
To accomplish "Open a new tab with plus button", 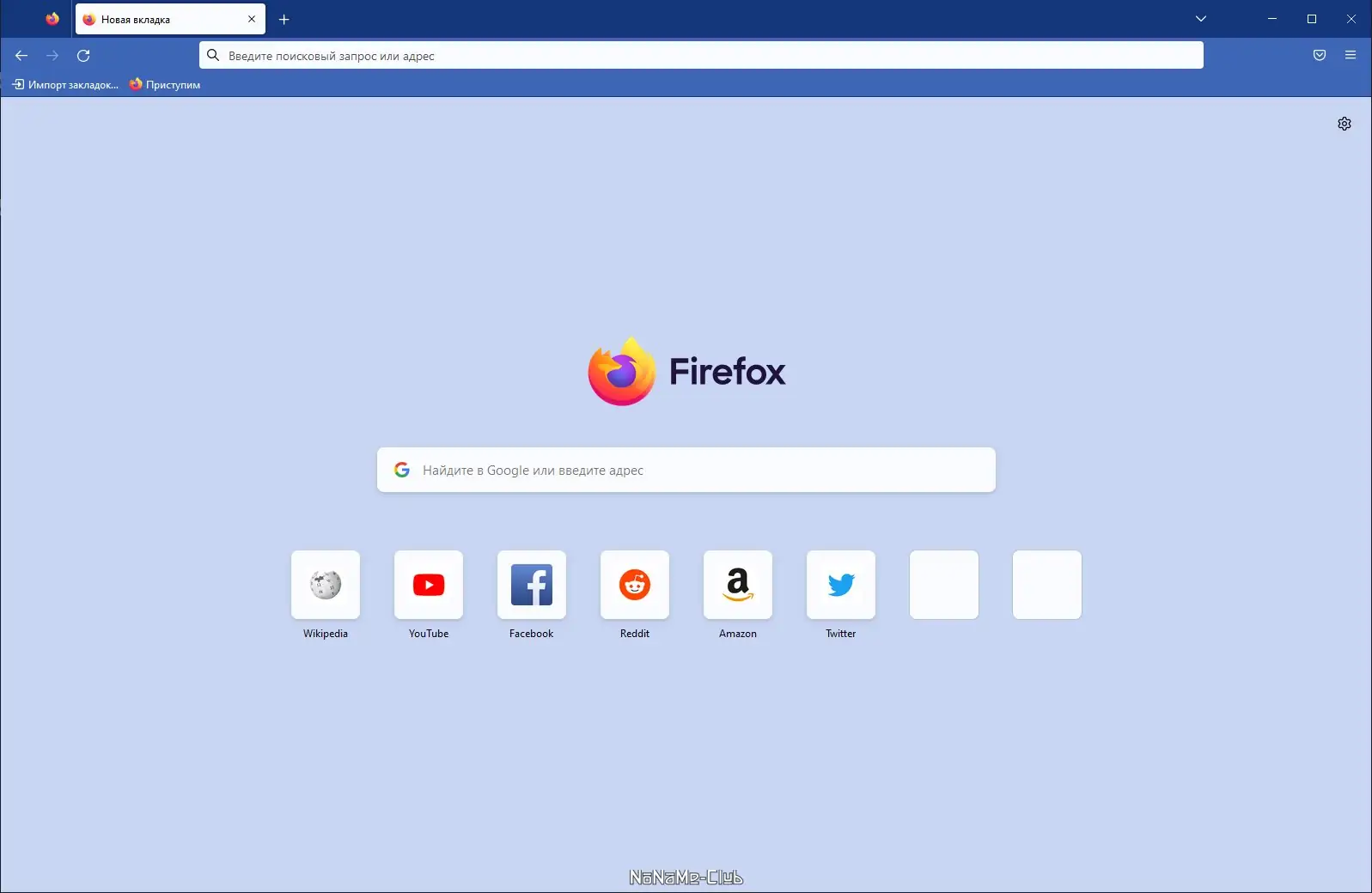I will (284, 20).
